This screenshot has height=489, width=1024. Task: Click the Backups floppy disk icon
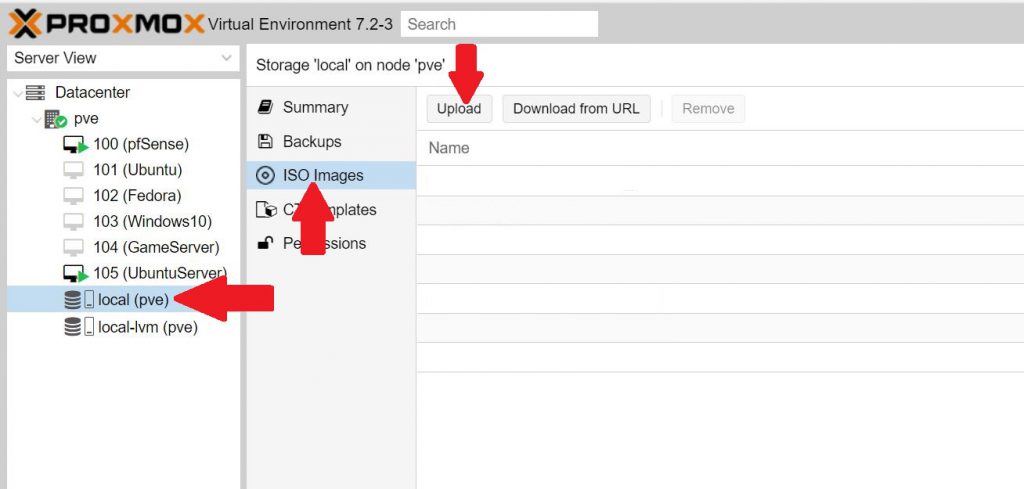[x=264, y=141]
